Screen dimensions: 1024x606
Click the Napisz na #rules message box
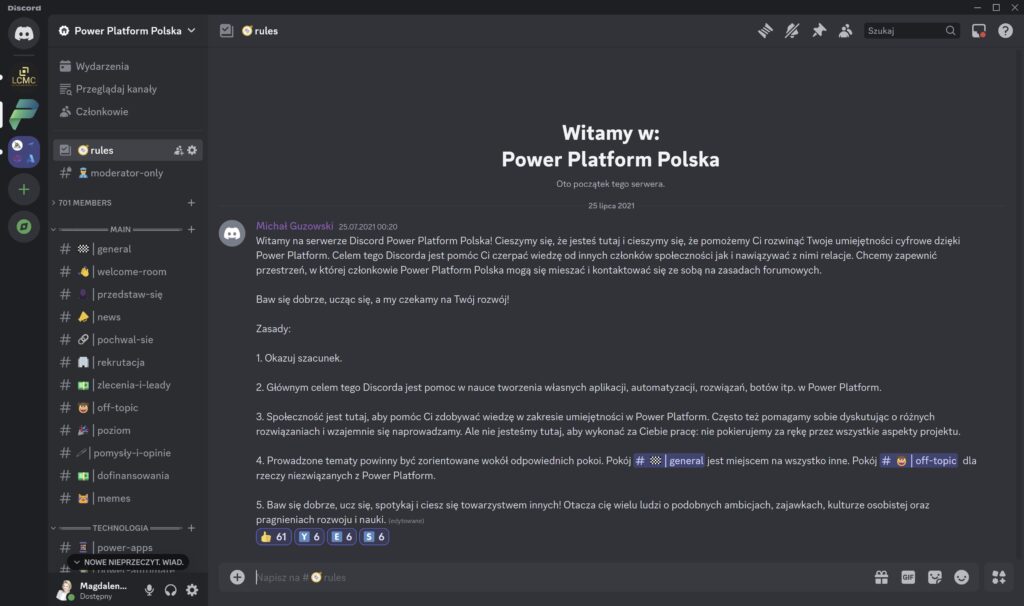562,577
